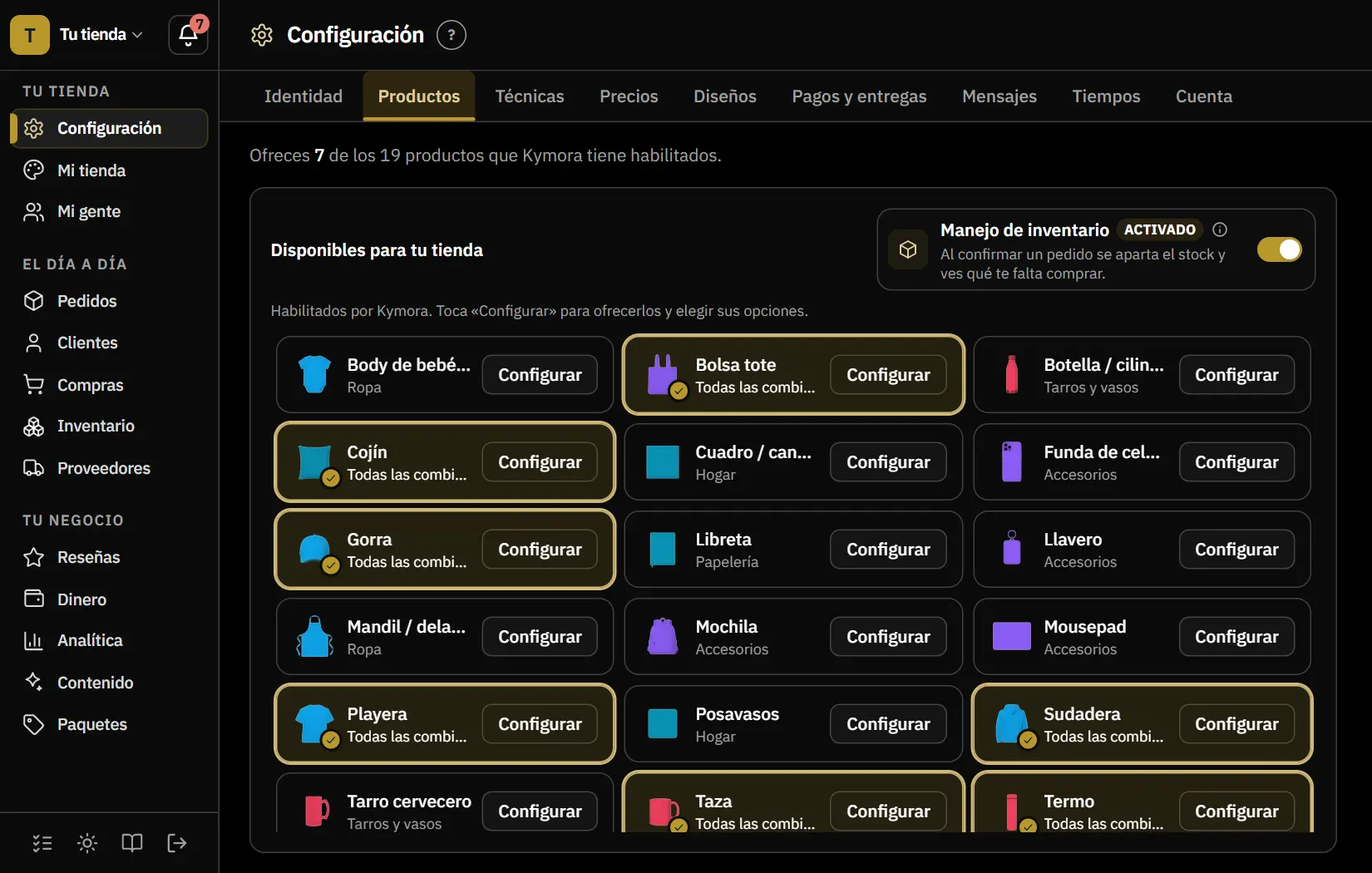1372x873 pixels.
Task: Click the help question mark icon
Action: [452, 35]
